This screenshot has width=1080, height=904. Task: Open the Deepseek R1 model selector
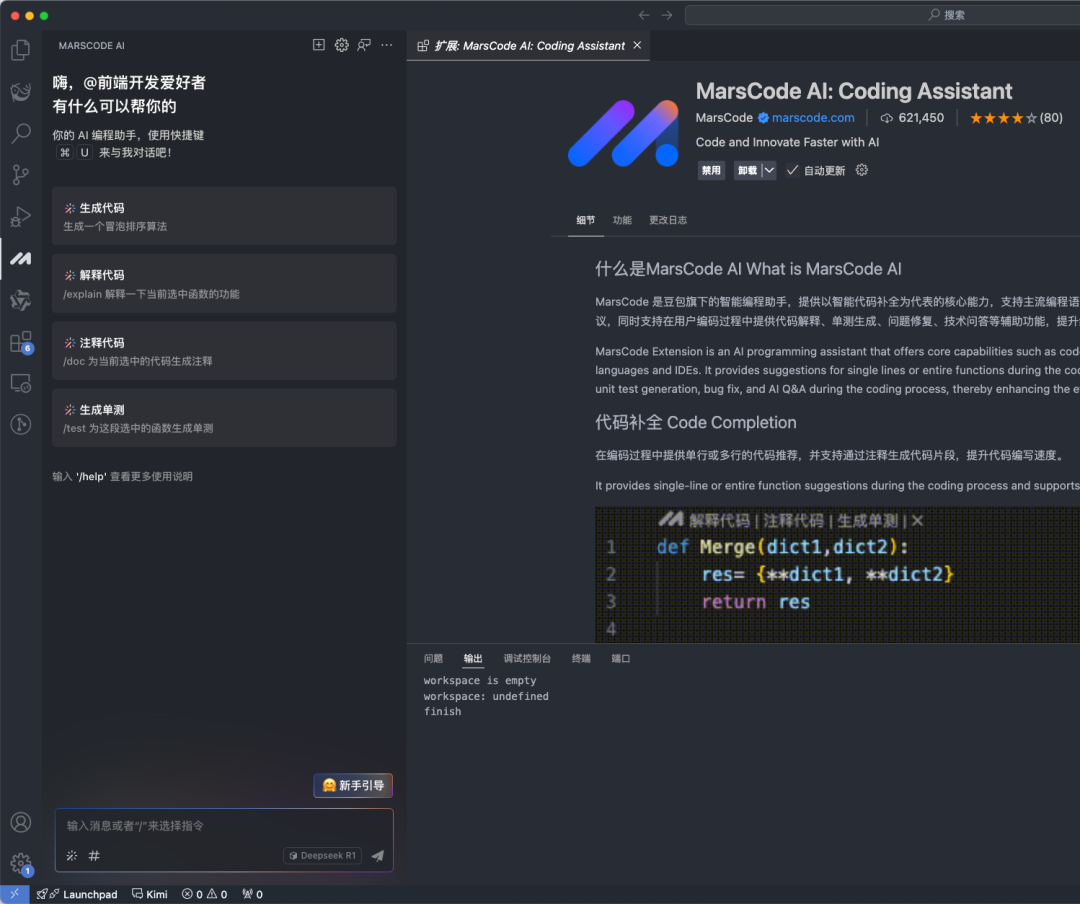pyautogui.click(x=322, y=856)
